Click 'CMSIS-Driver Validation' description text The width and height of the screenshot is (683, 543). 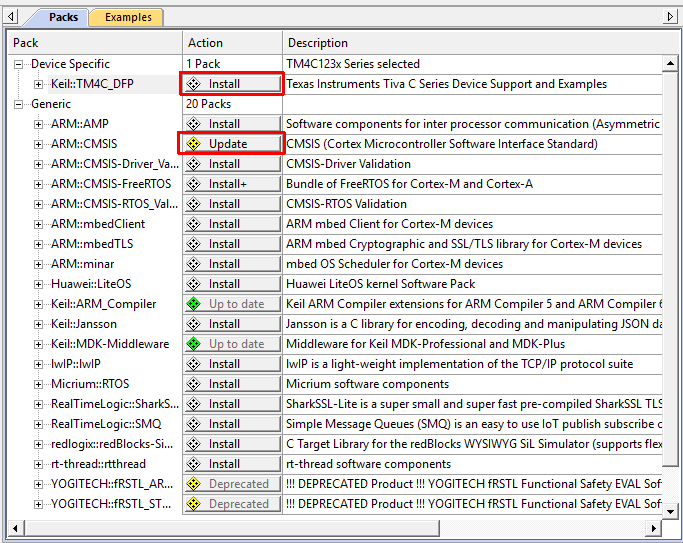[348, 164]
